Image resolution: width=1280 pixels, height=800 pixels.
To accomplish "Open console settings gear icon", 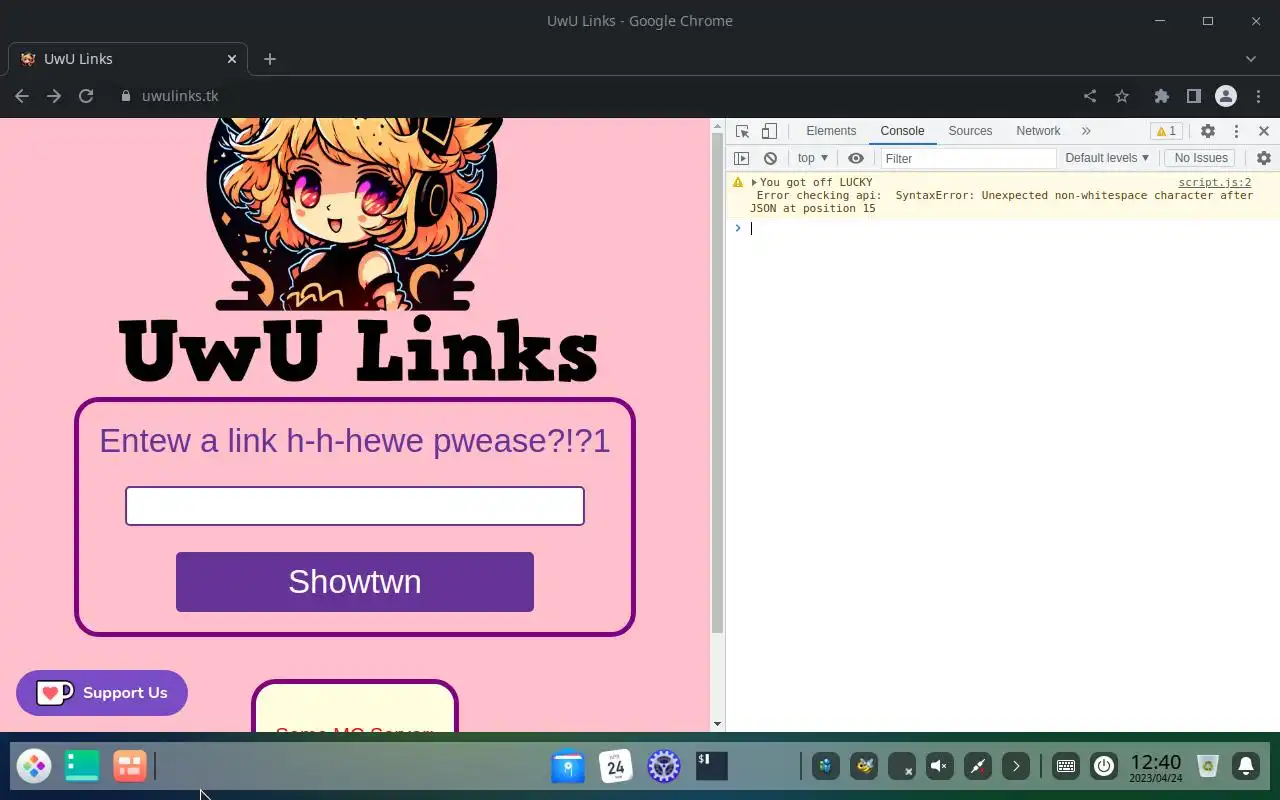I will 1264,158.
